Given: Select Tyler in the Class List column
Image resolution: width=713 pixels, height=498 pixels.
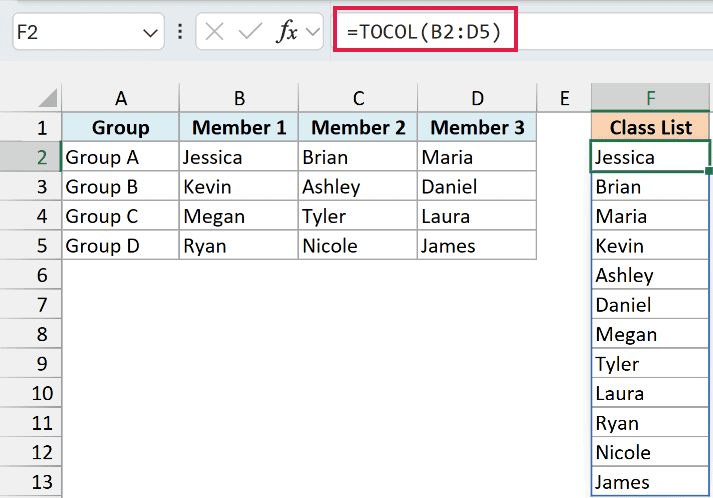Looking at the screenshot, I should coord(650,363).
